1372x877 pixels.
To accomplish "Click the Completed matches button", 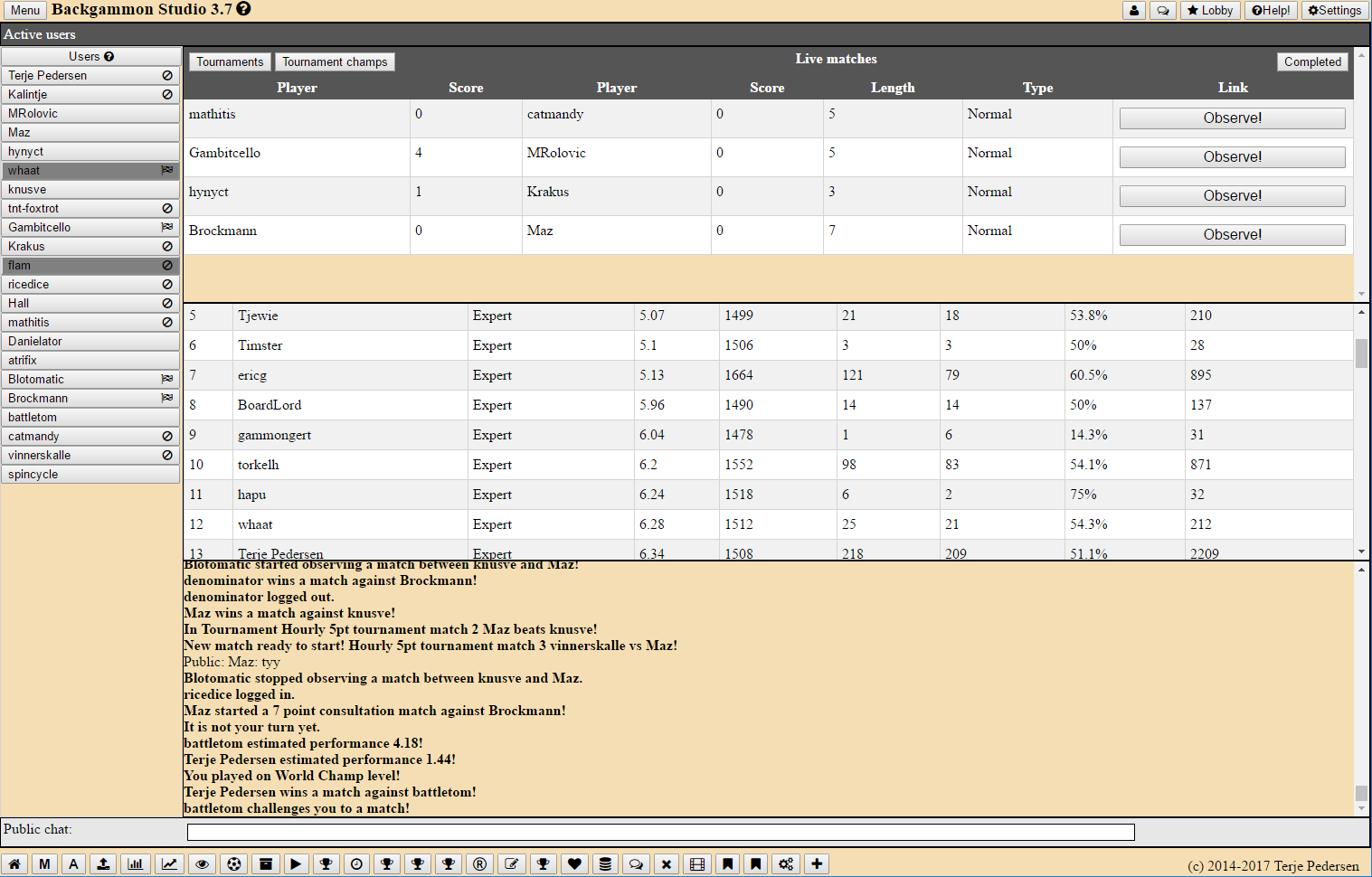I will click(1312, 62).
